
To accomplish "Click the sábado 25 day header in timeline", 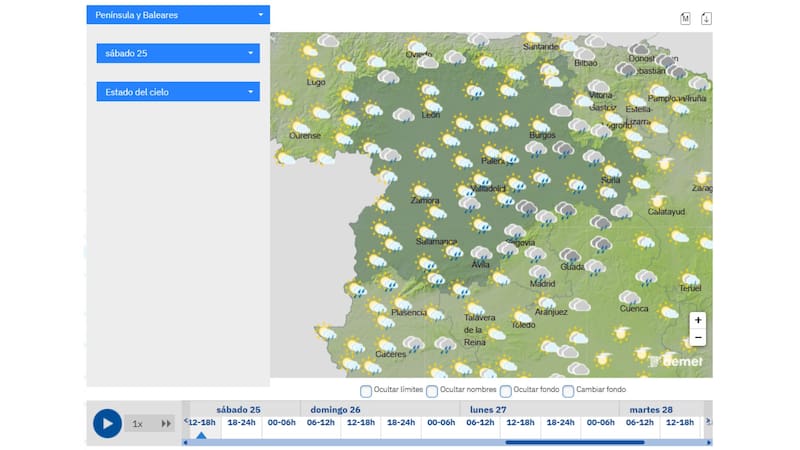I will (x=238, y=410).
